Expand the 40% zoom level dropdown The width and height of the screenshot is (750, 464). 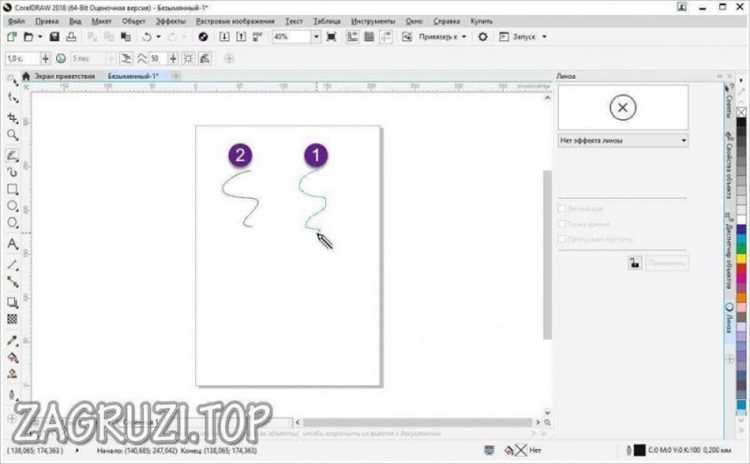[x=316, y=37]
